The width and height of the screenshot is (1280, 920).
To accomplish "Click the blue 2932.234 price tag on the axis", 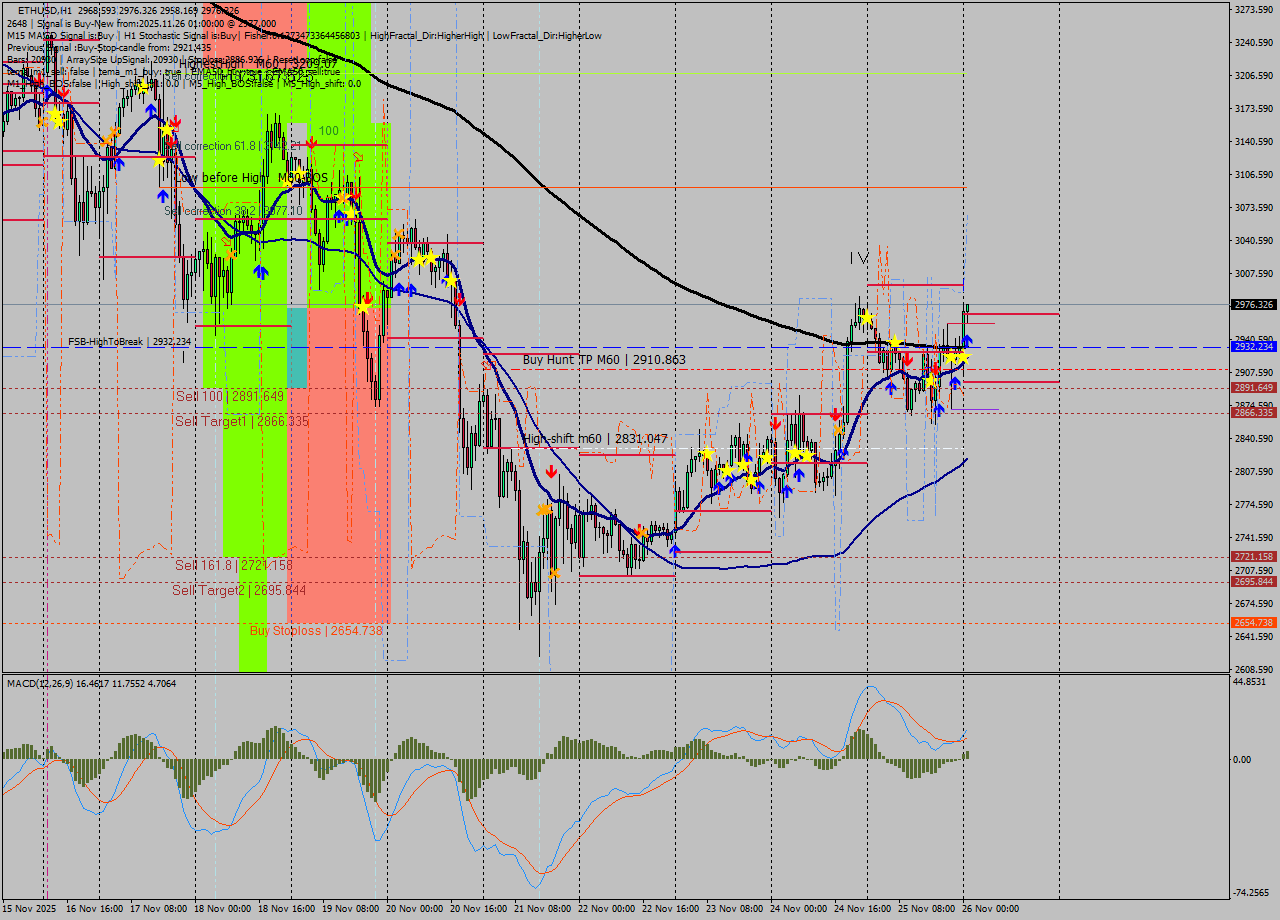I will click(1253, 345).
